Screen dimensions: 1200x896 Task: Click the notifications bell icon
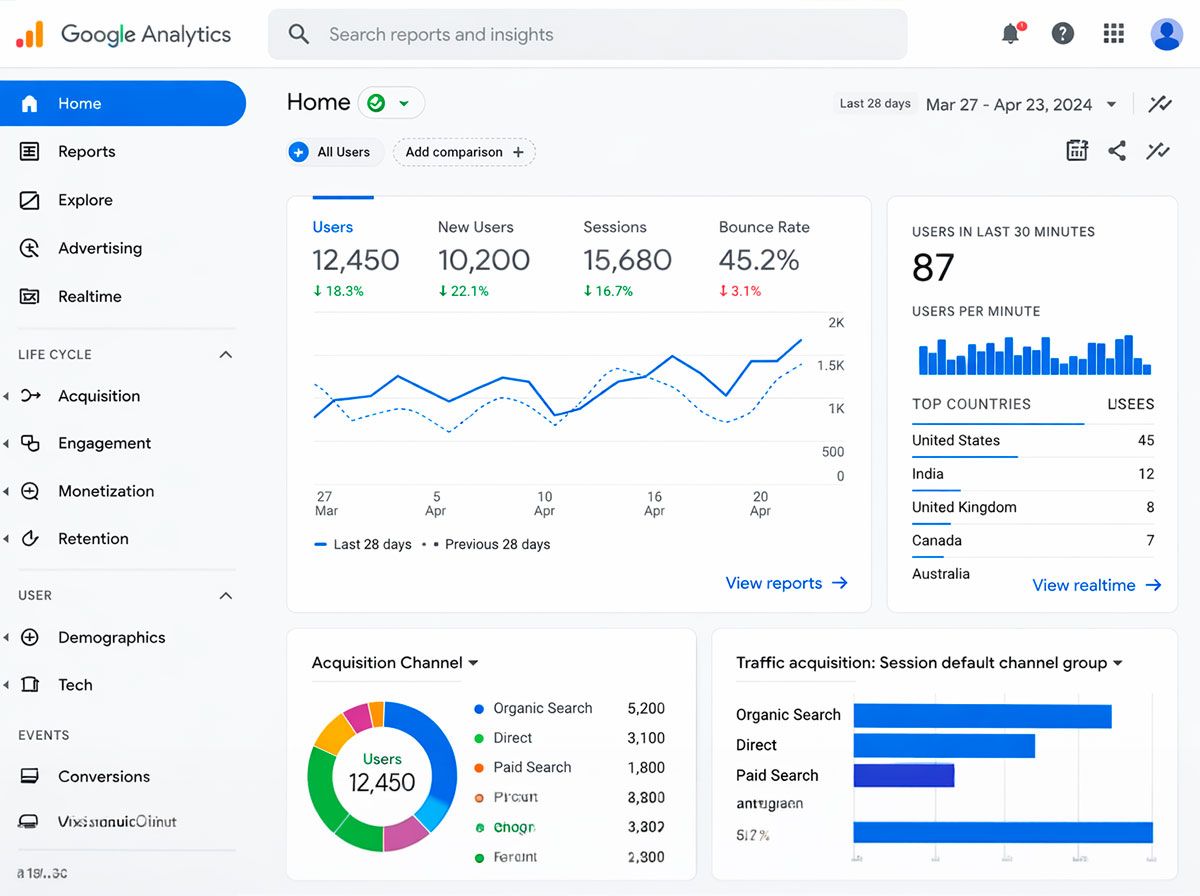[x=1012, y=34]
